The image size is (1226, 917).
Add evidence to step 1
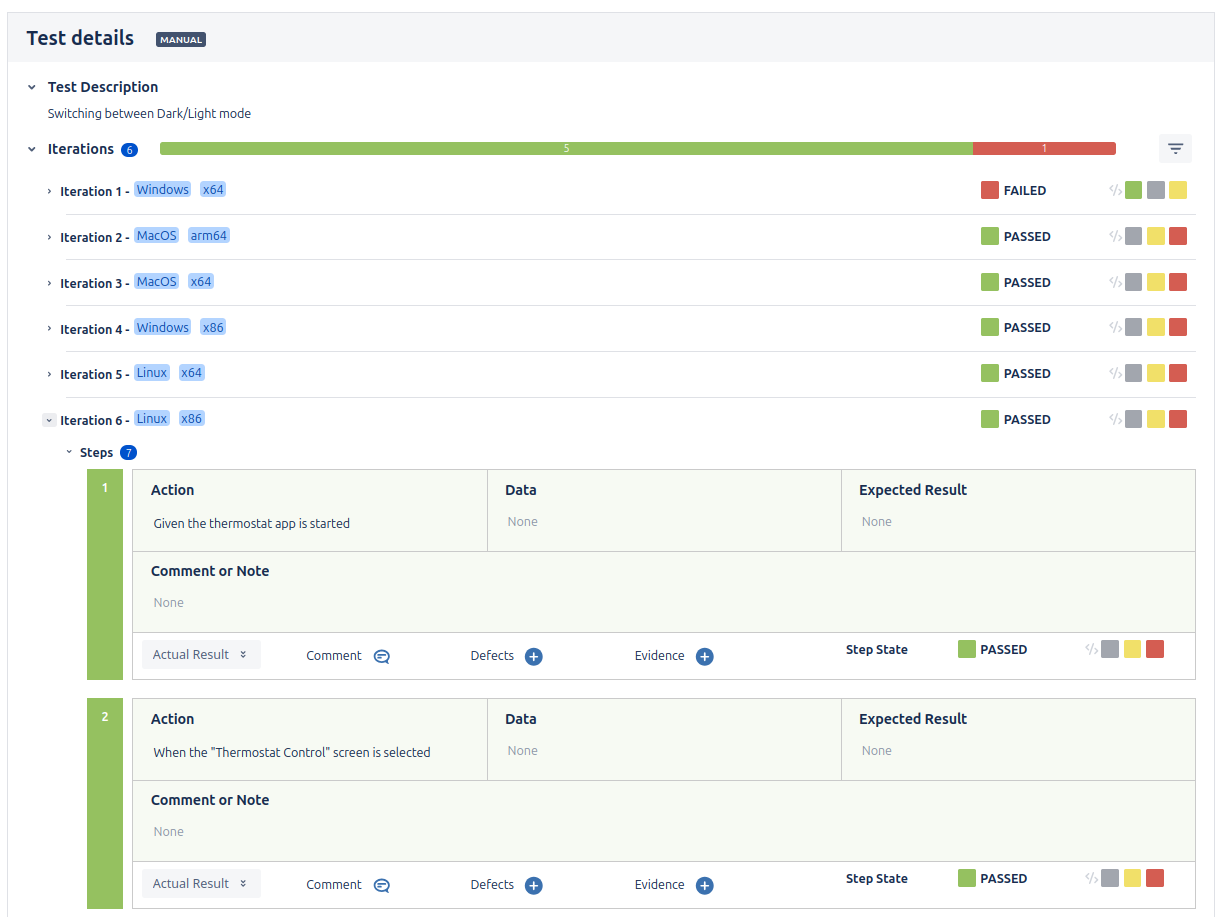(704, 657)
